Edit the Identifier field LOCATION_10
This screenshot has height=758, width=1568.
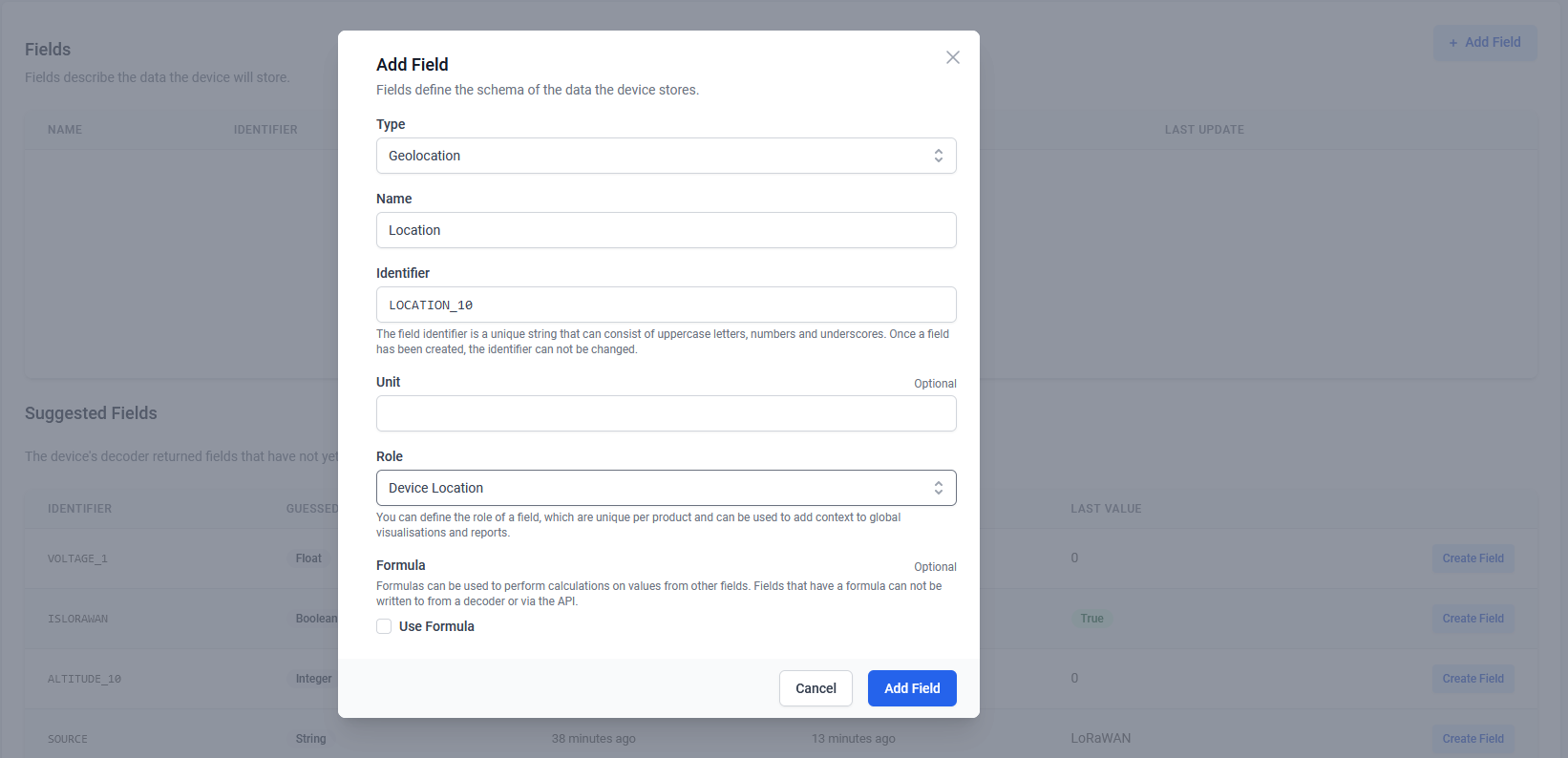point(666,305)
